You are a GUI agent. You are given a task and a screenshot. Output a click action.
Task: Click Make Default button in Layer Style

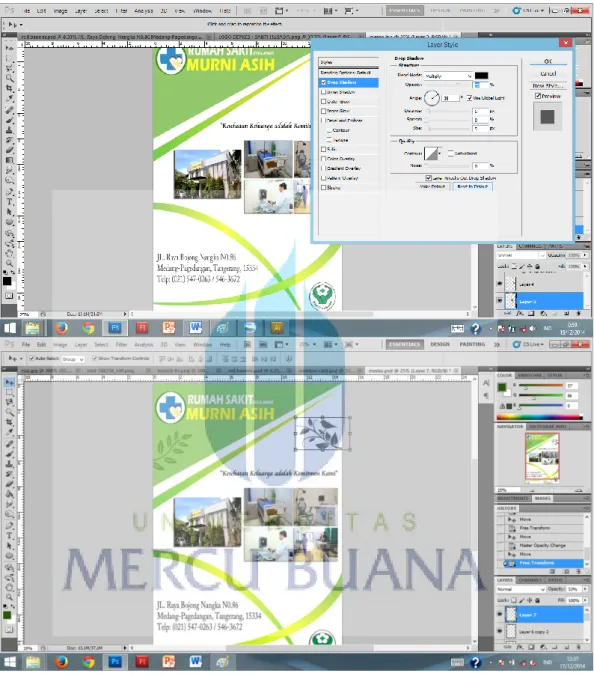432,186
